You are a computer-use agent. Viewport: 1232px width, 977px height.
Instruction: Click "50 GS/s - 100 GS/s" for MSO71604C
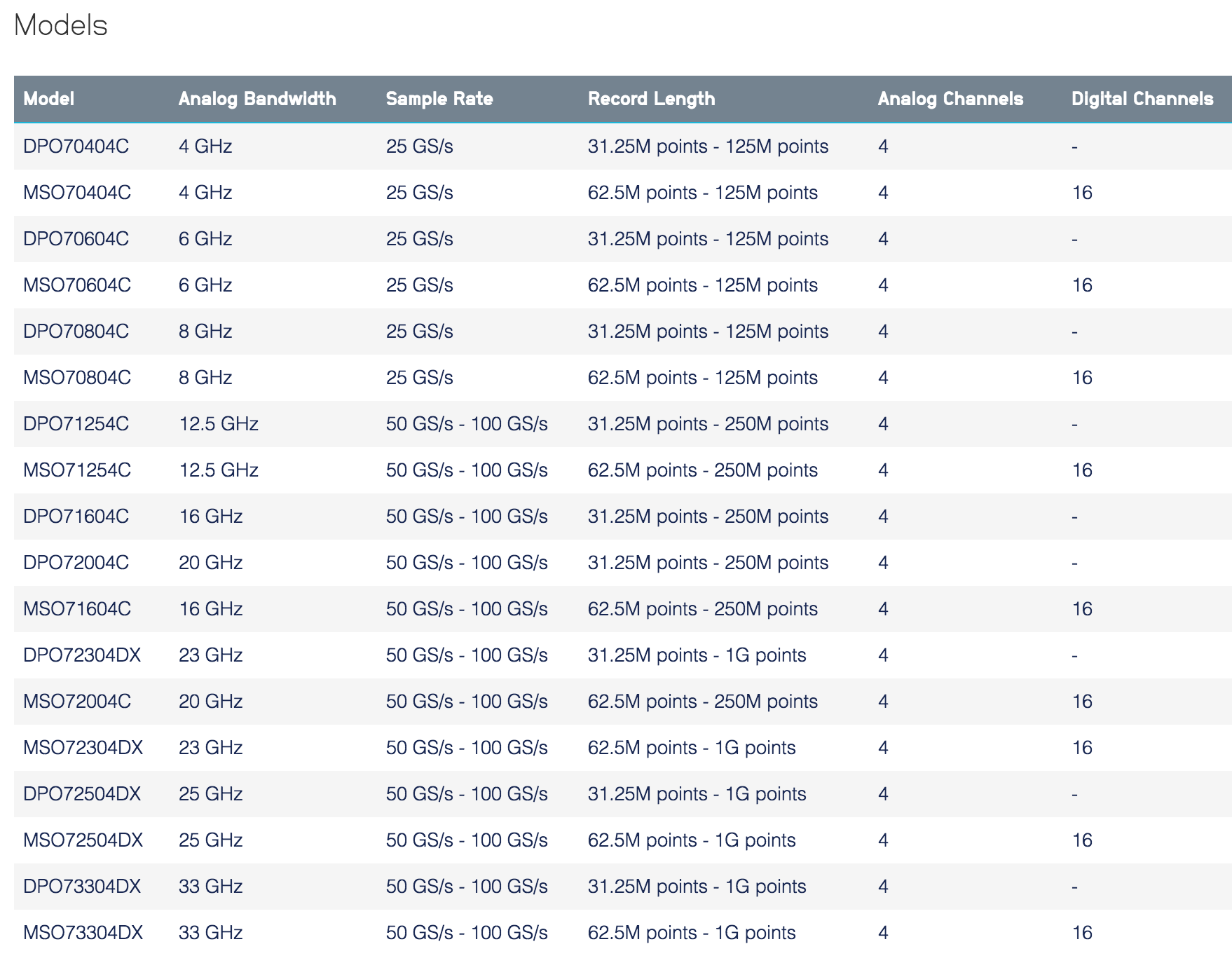pos(467,609)
